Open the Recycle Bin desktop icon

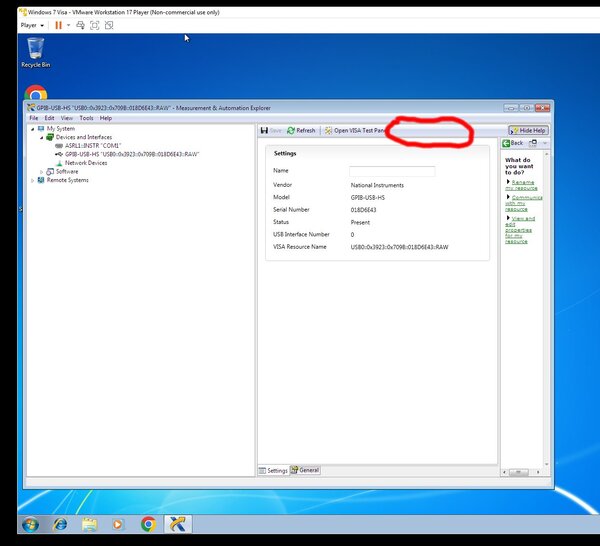tap(36, 53)
